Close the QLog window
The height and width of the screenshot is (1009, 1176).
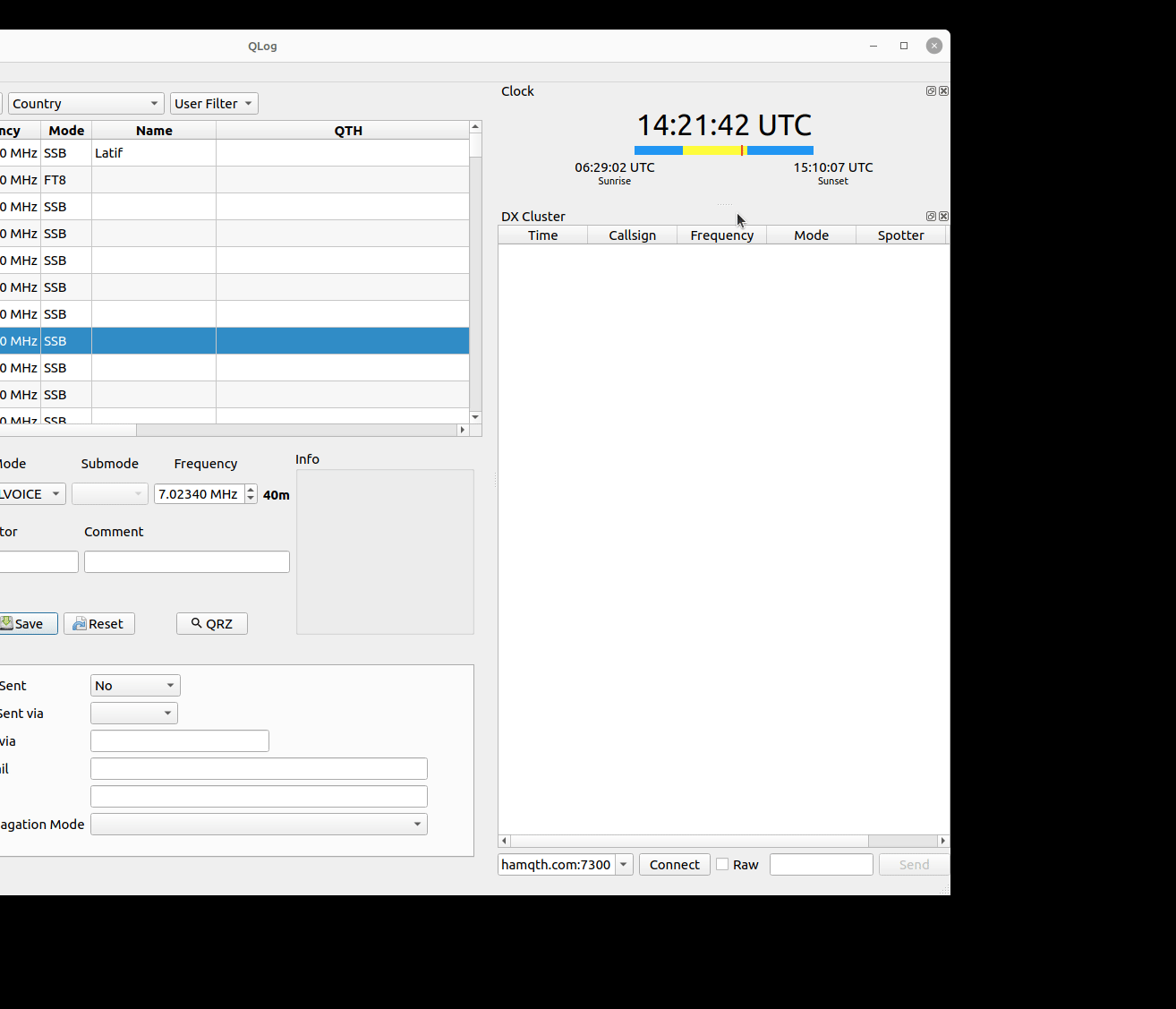[x=934, y=46]
